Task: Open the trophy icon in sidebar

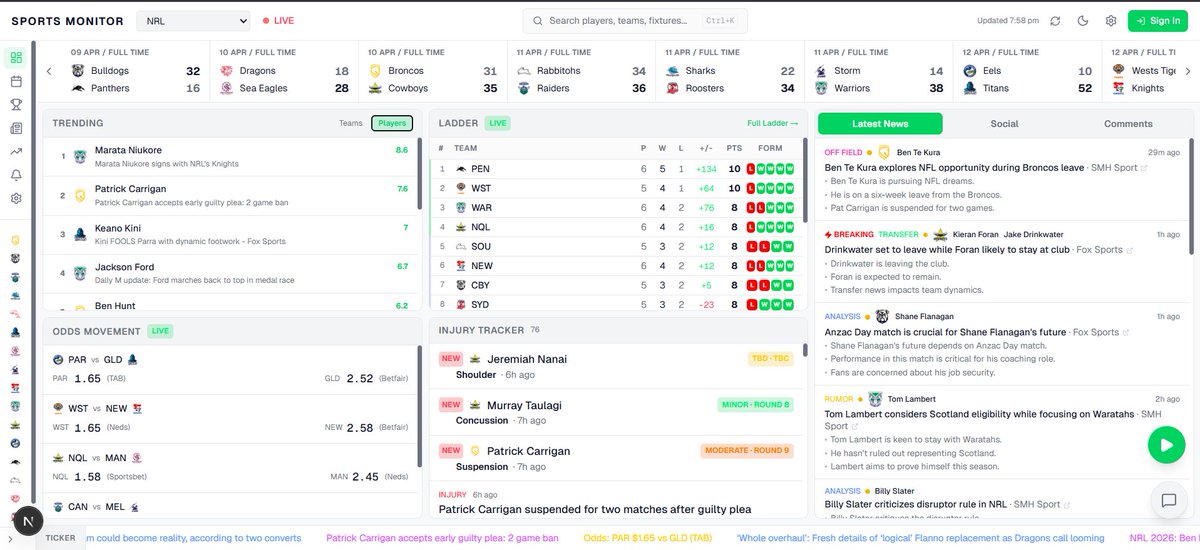Action: 15,104
